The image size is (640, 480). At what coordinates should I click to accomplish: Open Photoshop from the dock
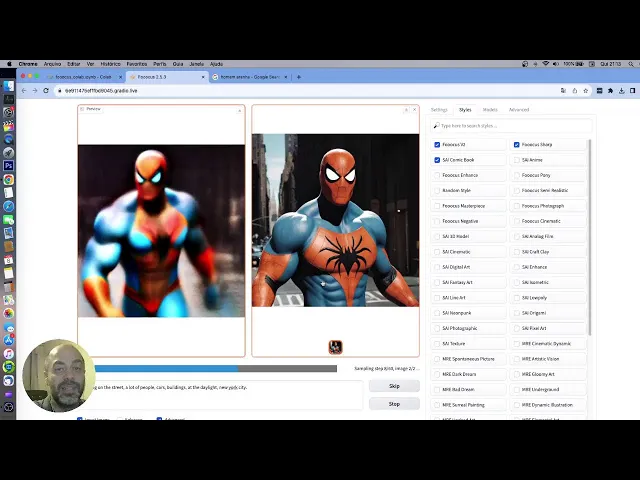point(9,166)
